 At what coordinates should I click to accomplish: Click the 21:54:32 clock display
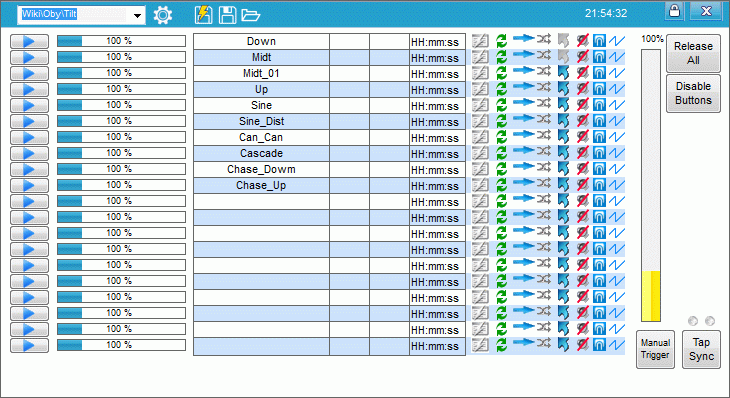tap(606, 13)
